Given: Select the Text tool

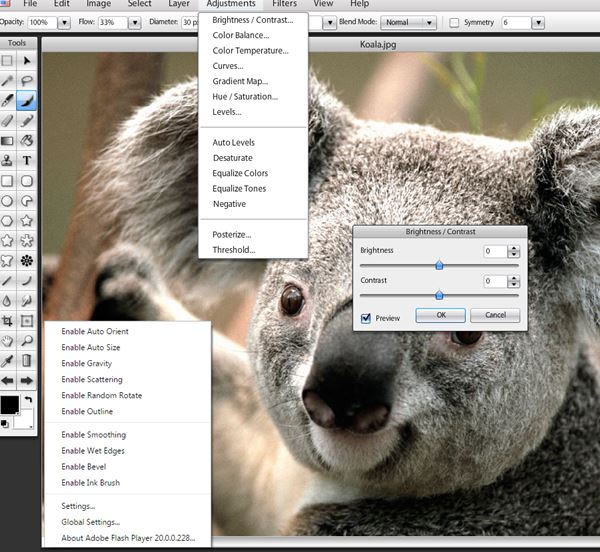Looking at the screenshot, I should pos(27,160).
